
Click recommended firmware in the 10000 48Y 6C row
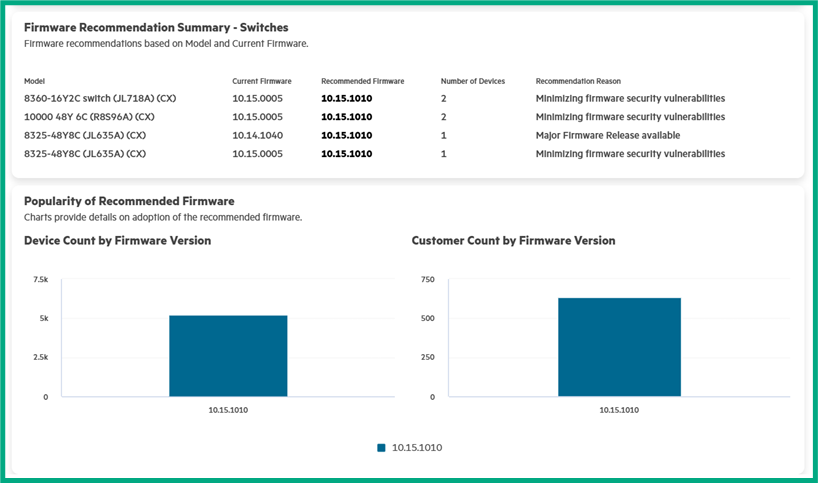tap(346, 117)
